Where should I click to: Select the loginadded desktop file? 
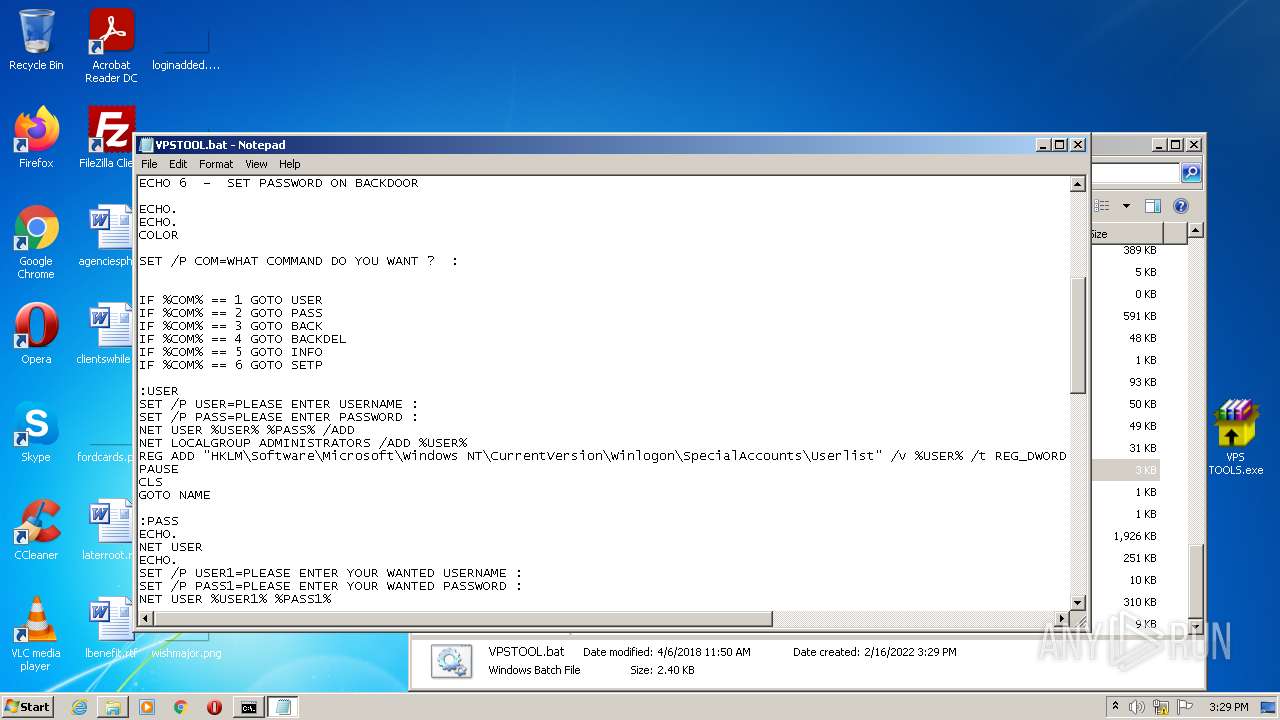click(x=186, y=46)
